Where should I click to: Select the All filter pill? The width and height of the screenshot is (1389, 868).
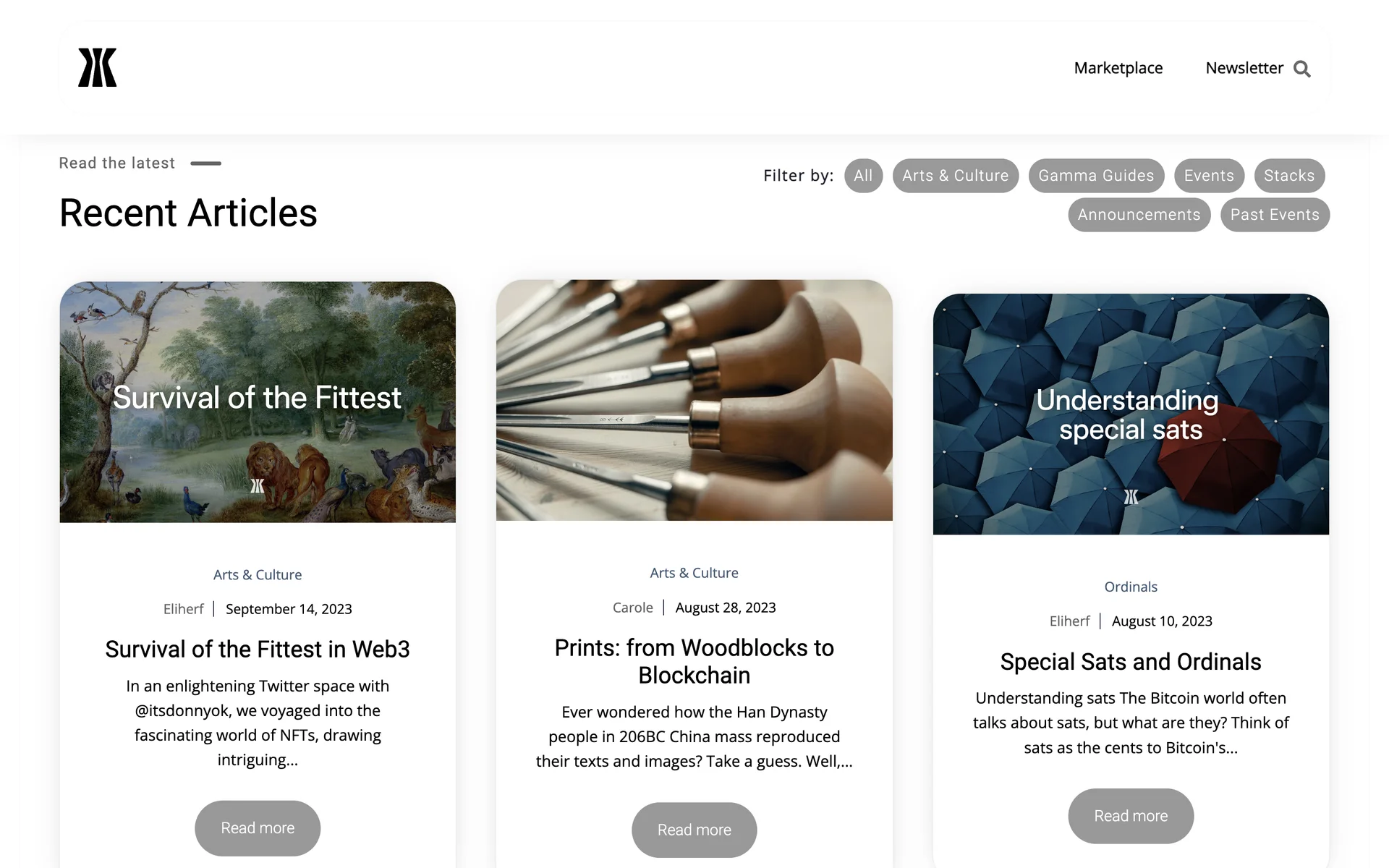(x=863, y=176)
